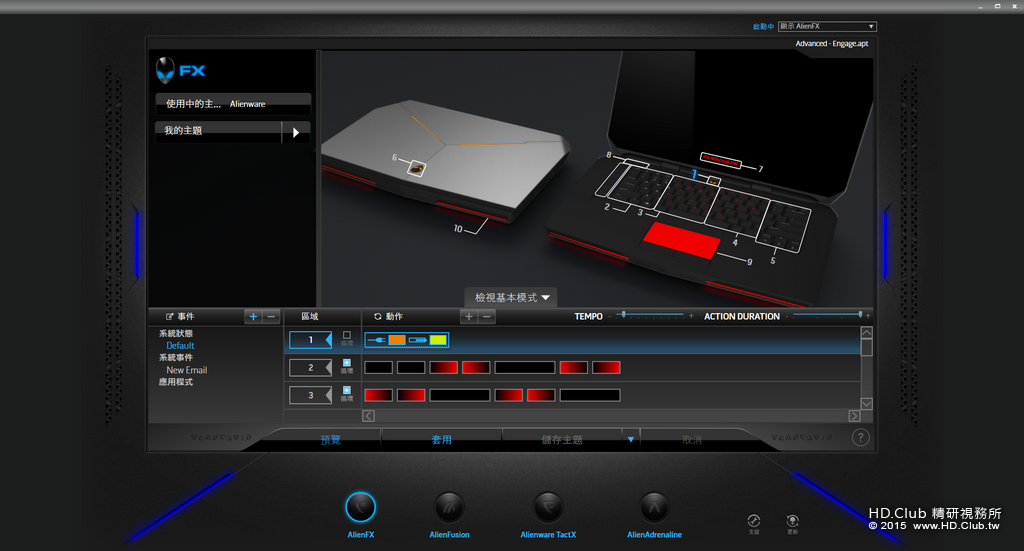Viewport: 1024px width, 551px height.
Task: Expand 我的主題 with the arrow
Action: 296,132
